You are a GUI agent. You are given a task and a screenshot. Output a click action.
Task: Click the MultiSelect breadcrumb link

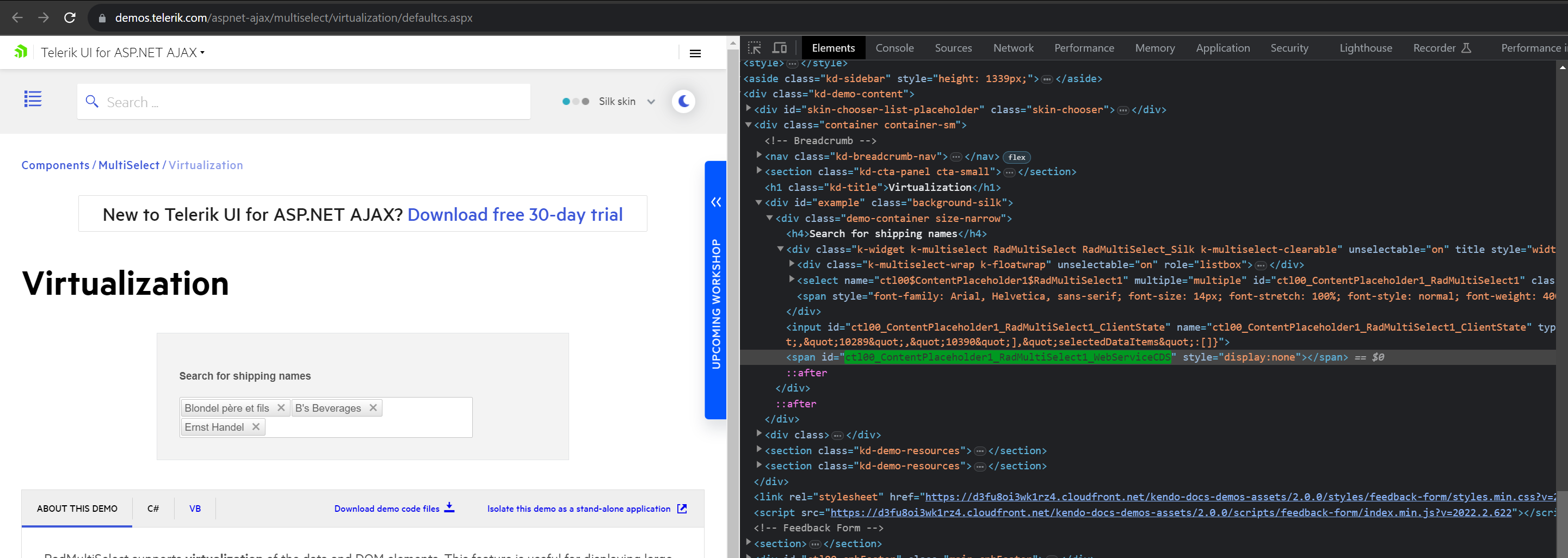click(128, 165)
